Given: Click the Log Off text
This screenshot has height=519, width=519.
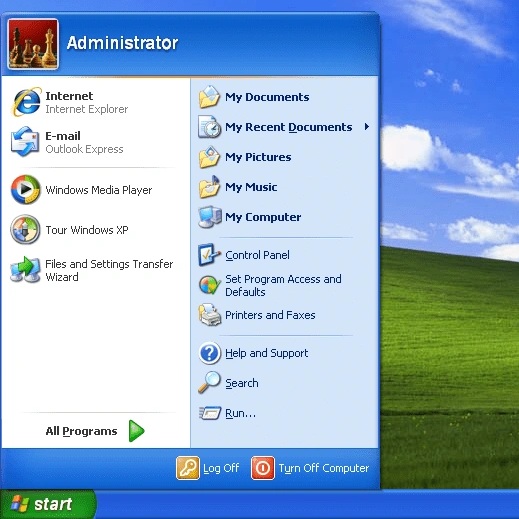Looking at the screenshot, I should (x=221, y=468).
